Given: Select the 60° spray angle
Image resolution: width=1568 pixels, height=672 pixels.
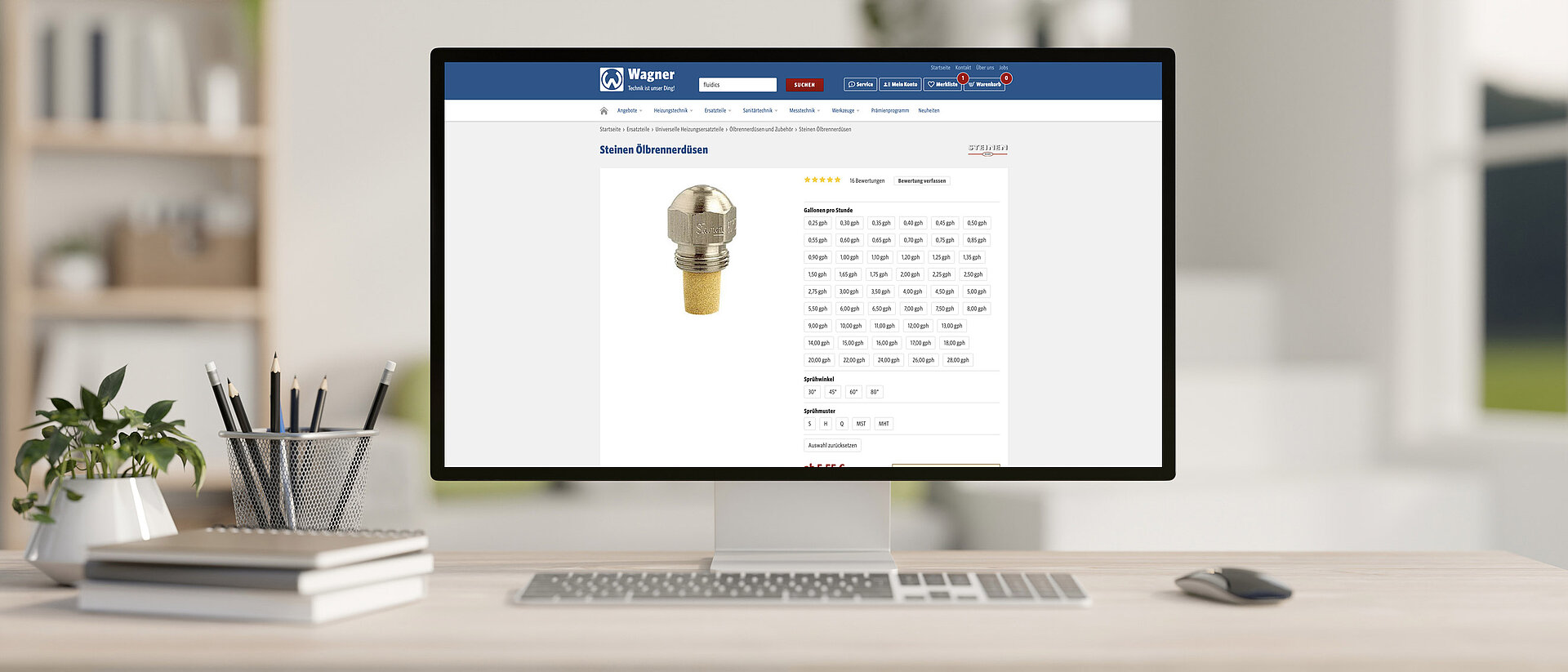Looking at the screenshot, I should coord(853,392).
